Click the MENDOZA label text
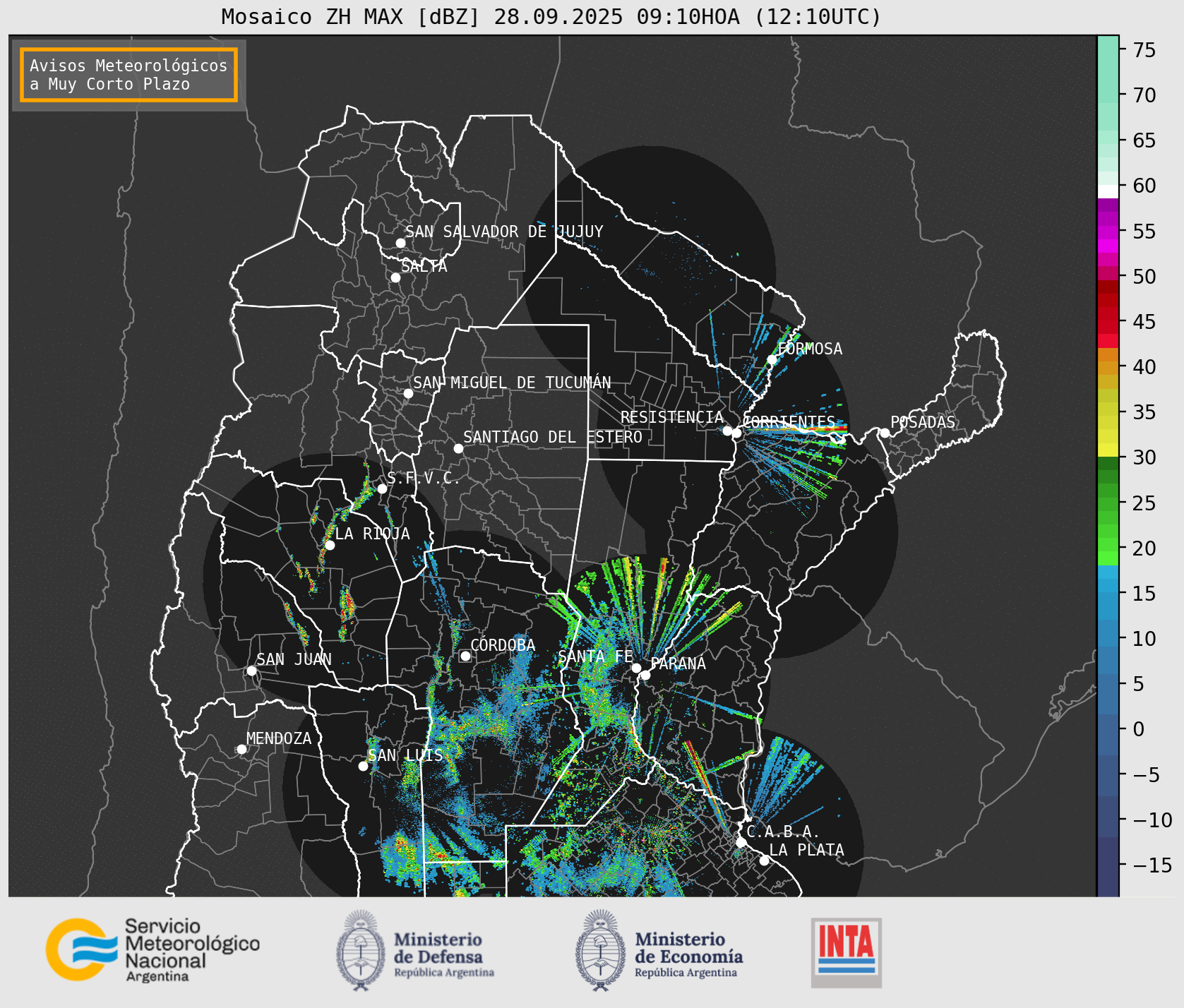This screenshot has width=1184, height=1008. tap(279, 738)
